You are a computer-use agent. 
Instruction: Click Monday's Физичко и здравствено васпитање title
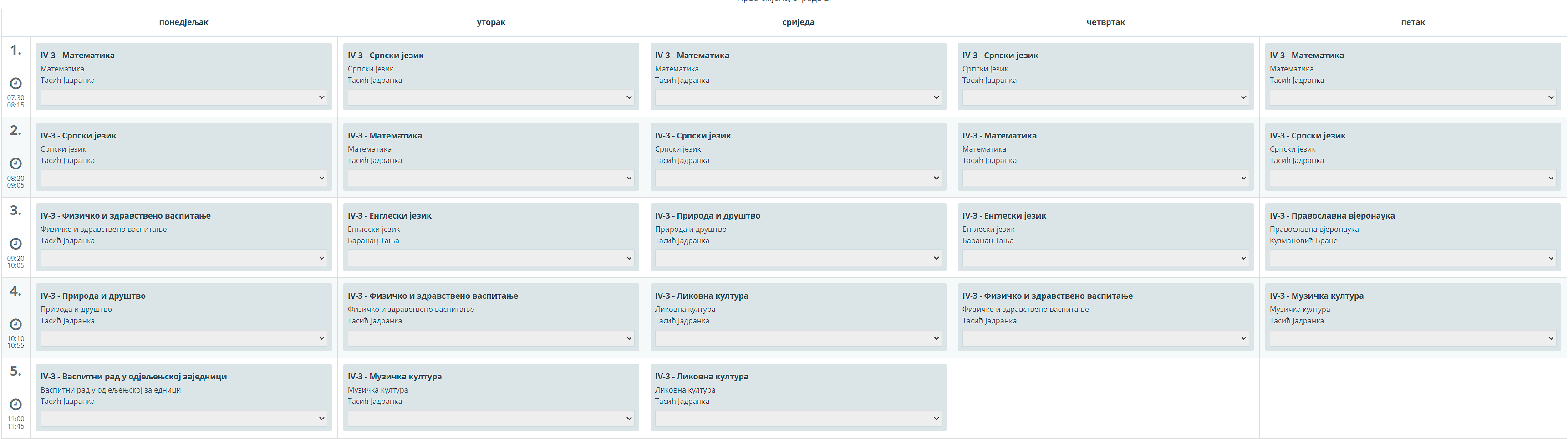coord(125,215)
